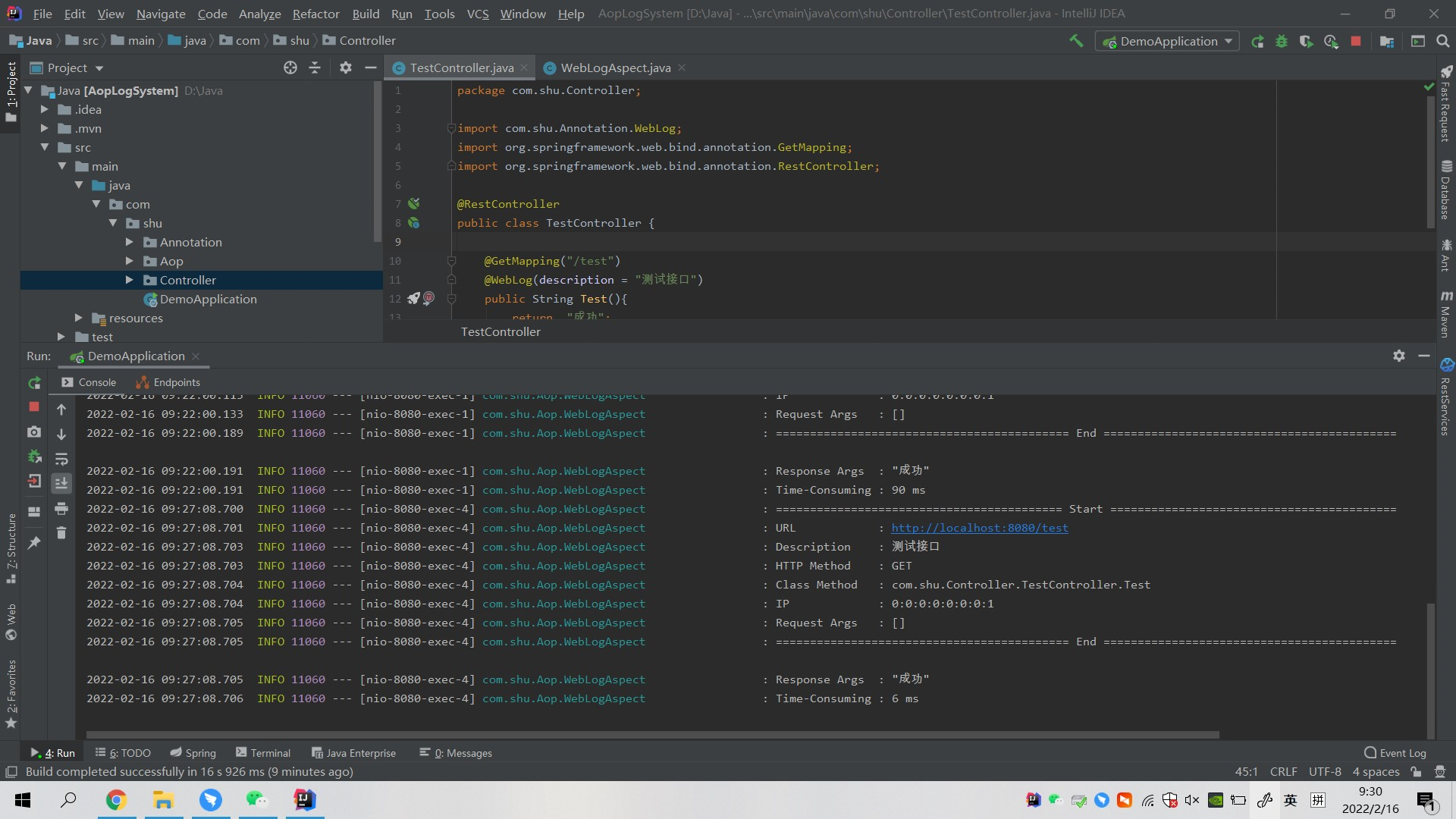Expand the resources folder
The height and width of the screenshot is (819, 1456).
78,318
